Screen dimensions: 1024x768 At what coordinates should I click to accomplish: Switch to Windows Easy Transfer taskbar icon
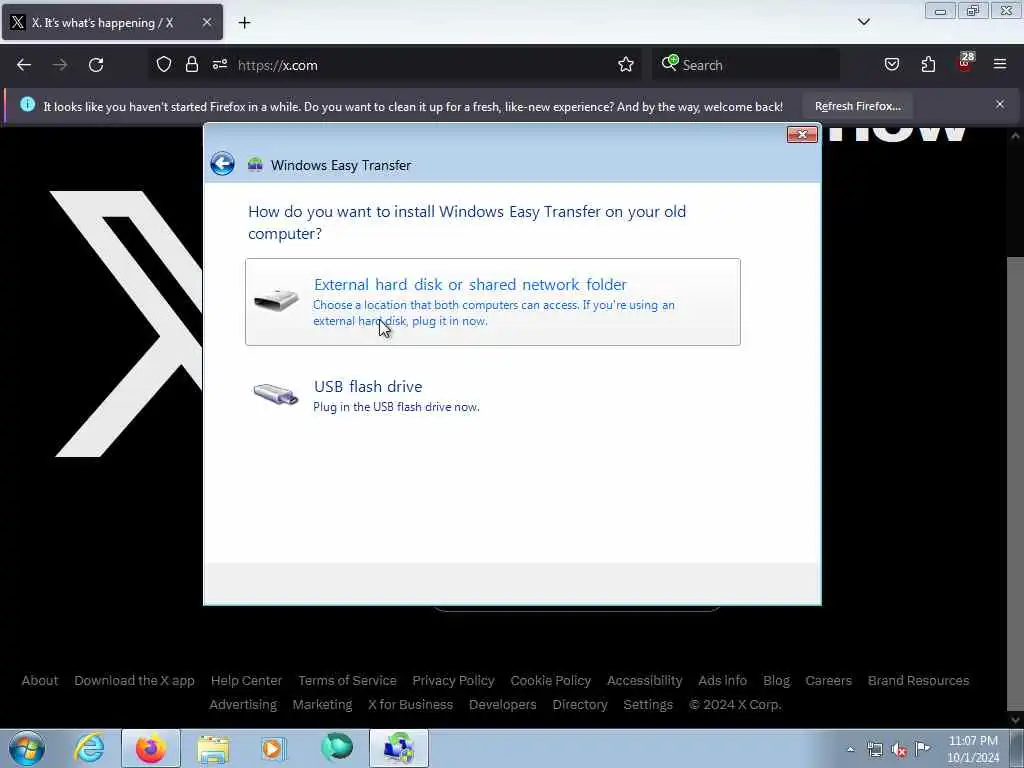[x=398, y=748]
